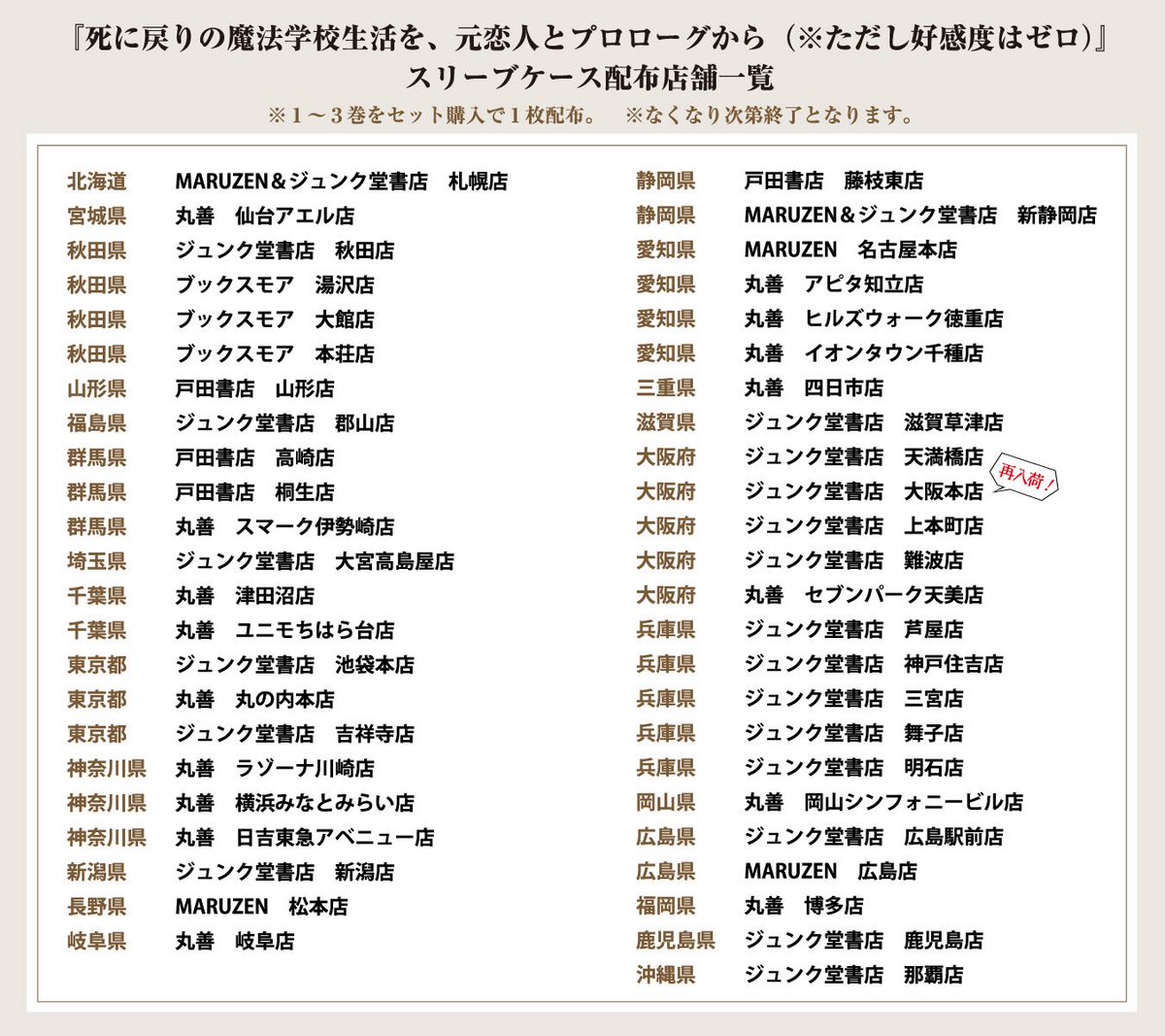Click the 埼玉県 prefecture label
The height and width of the screenshot is (1036, 1165).
[x=97, y=561]
